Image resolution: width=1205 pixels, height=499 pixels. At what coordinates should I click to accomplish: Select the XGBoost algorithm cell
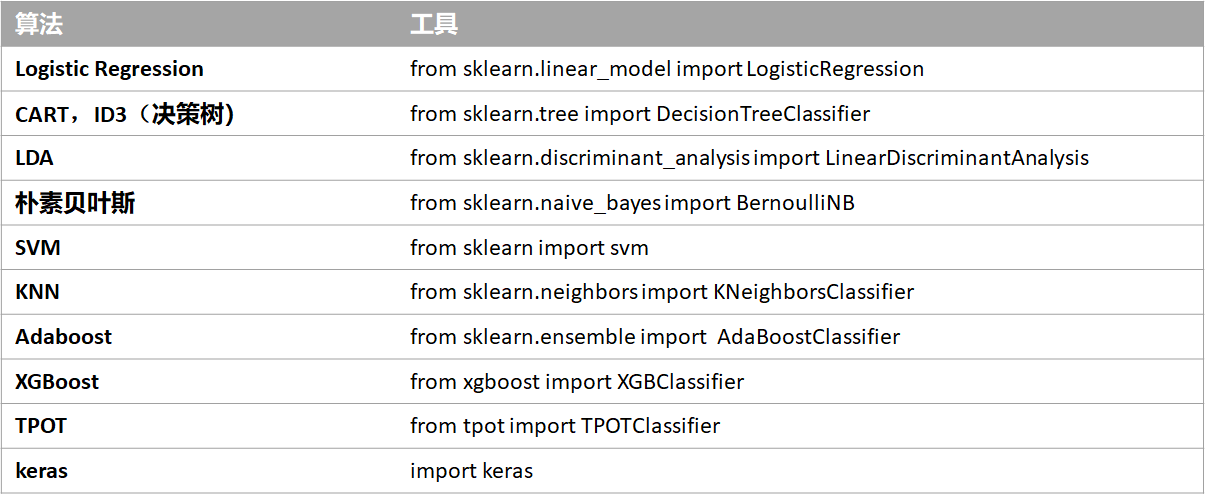click(x=57, y=382)
